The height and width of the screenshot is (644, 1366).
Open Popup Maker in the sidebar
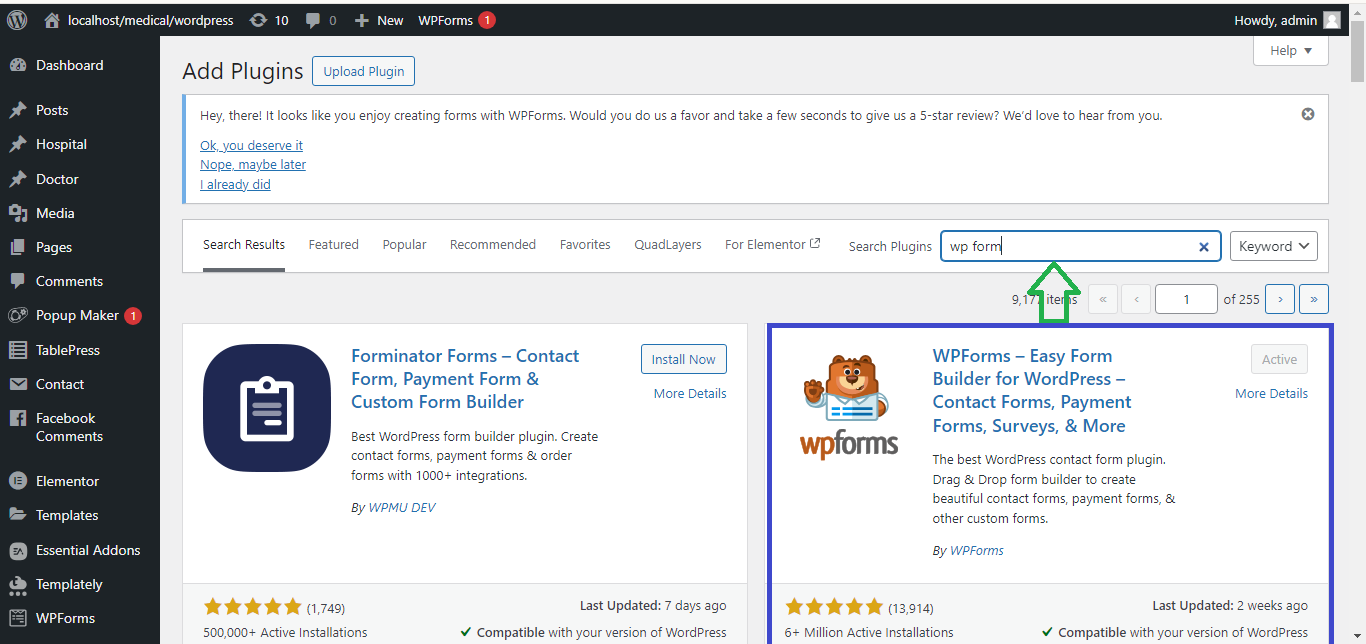tap(76, 316)
